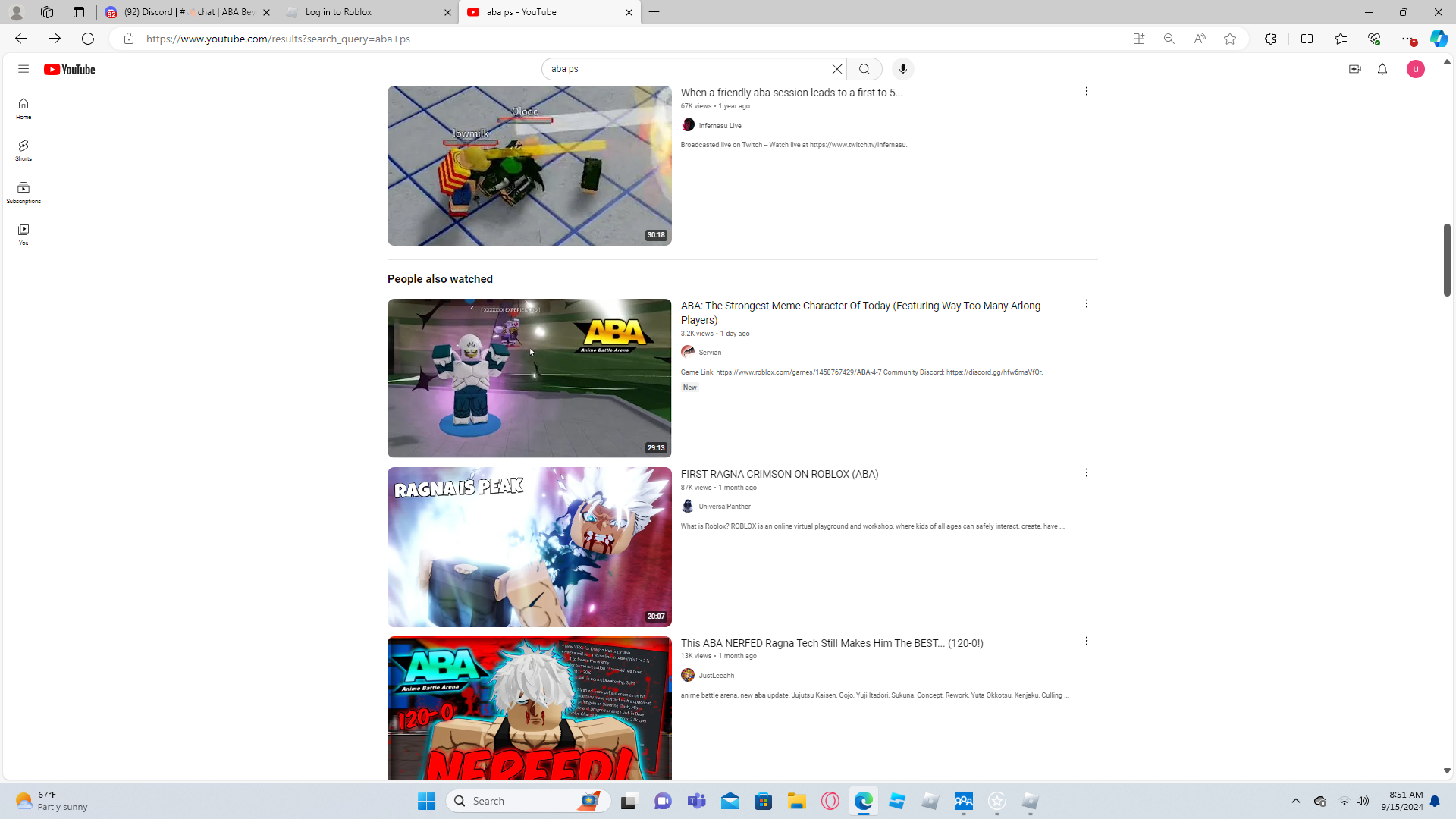1456x819 pixels.
Task: Open File Explorer from the taskbar
Action: 796,801
